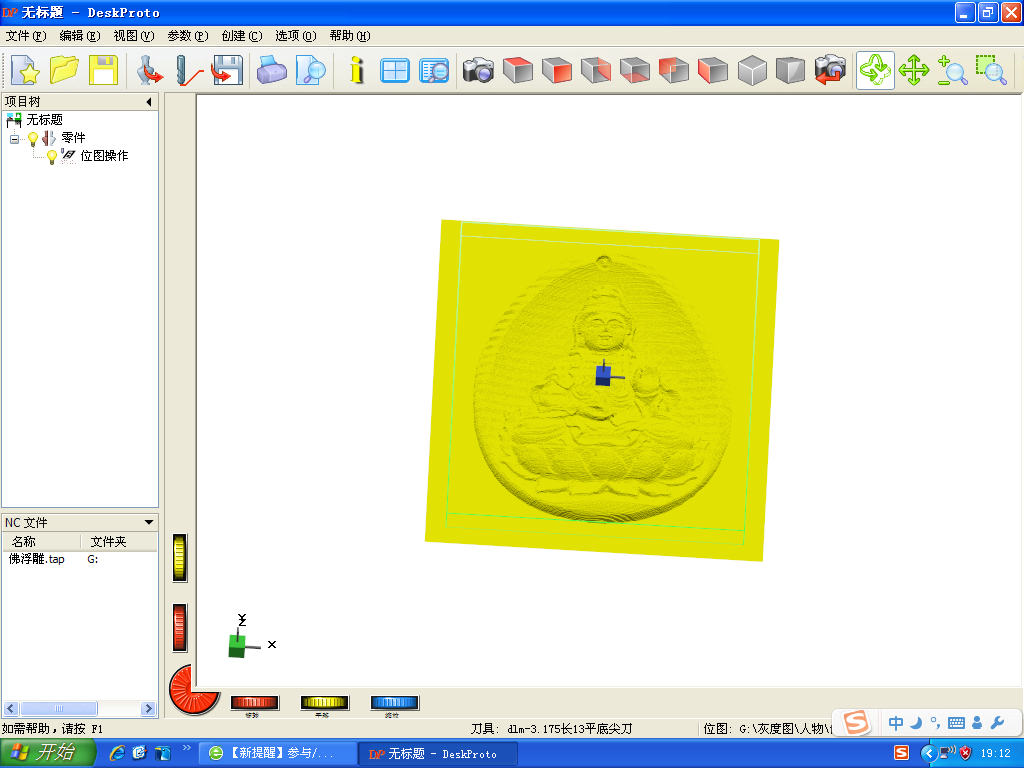Collapse the 零件 tree node
Viewport: 1024px width, 768px height.
(14, 139)
